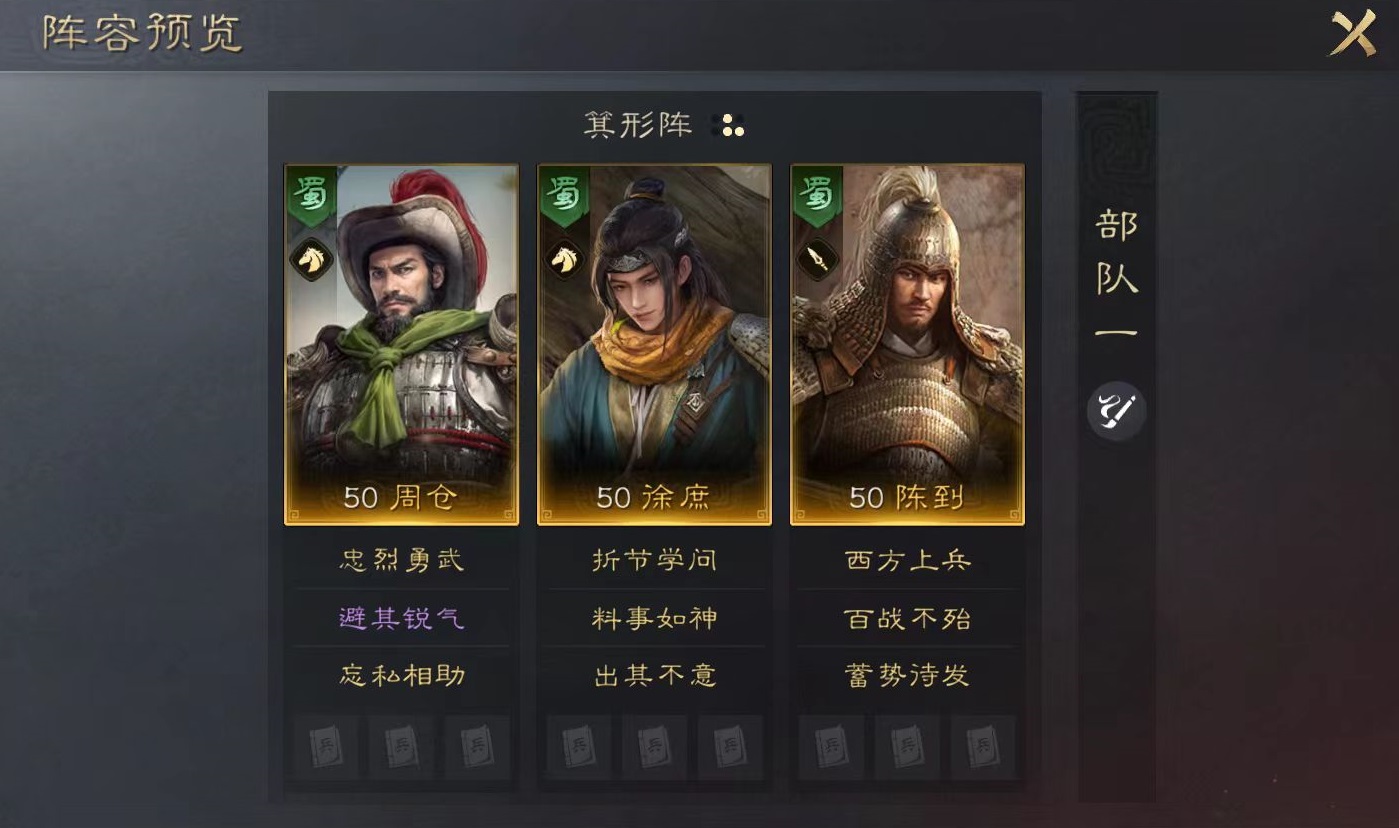Open 周仓's general portrait card
This screenshot has width=1399, height=828.
(401, 344)
